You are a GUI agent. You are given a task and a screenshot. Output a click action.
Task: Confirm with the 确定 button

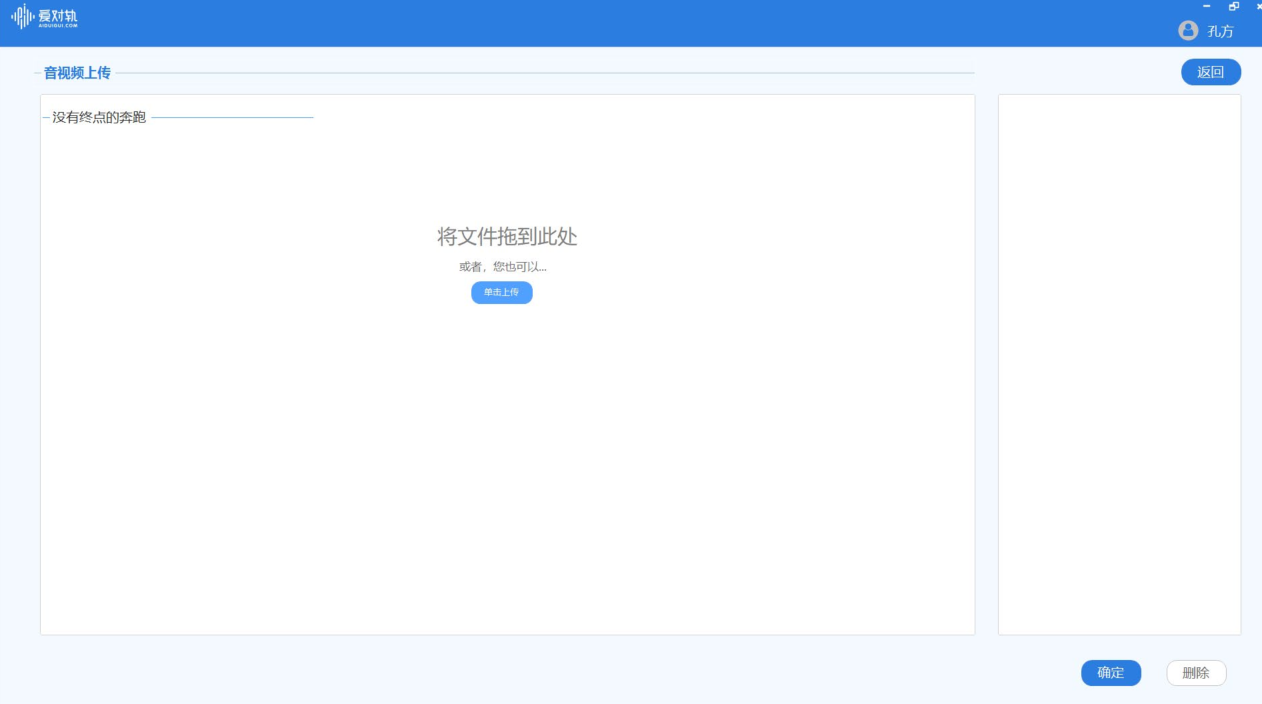[1110, 673]
